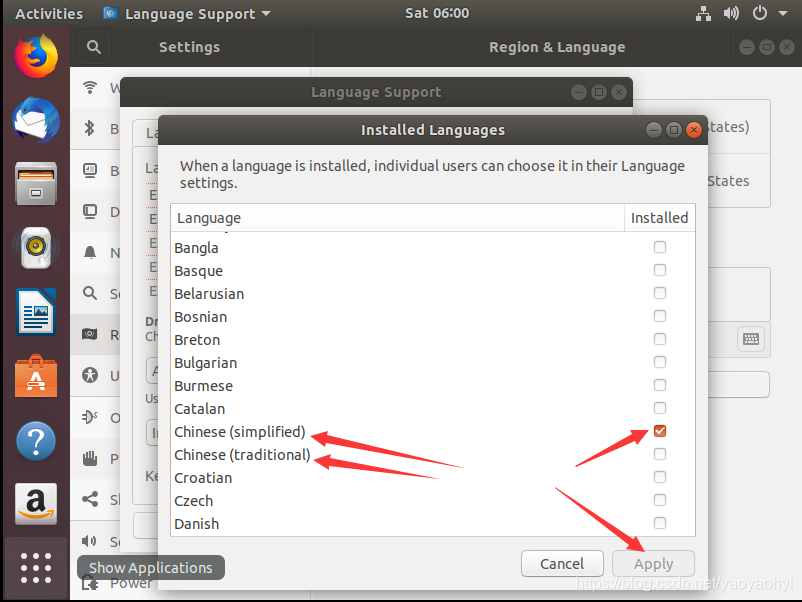The width and height of the screenshot is (802, 602).
Task: Close the Installed Languages dialog
Action: tap(694, 130)
